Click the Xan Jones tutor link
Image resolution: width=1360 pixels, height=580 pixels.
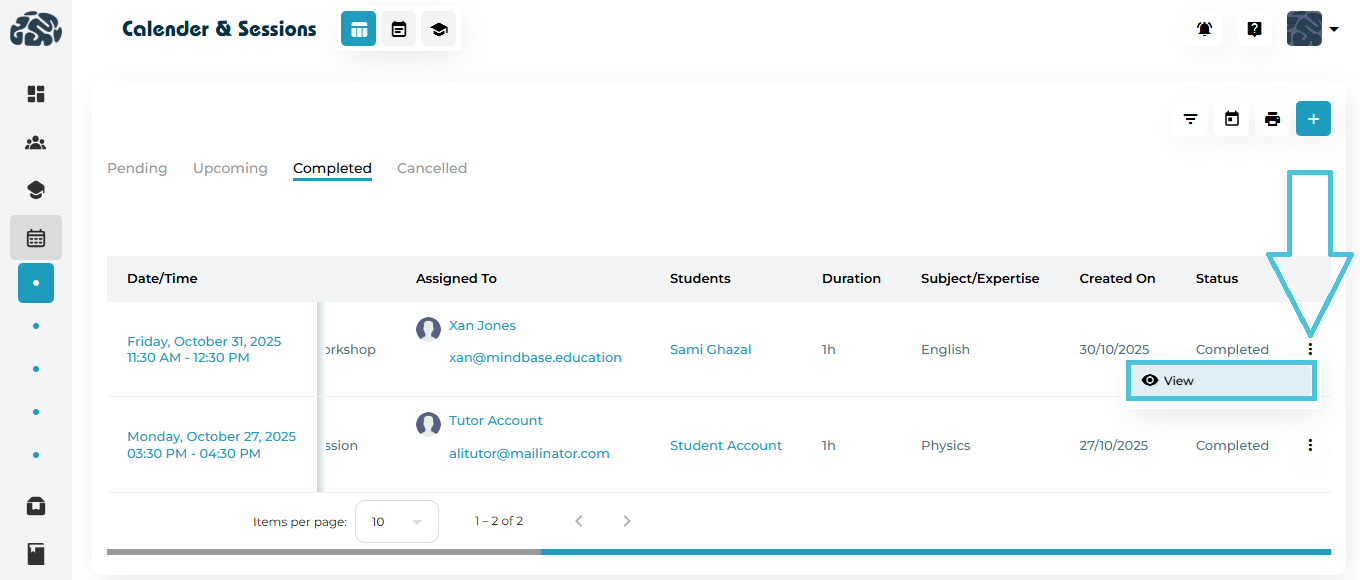[482, 325]
